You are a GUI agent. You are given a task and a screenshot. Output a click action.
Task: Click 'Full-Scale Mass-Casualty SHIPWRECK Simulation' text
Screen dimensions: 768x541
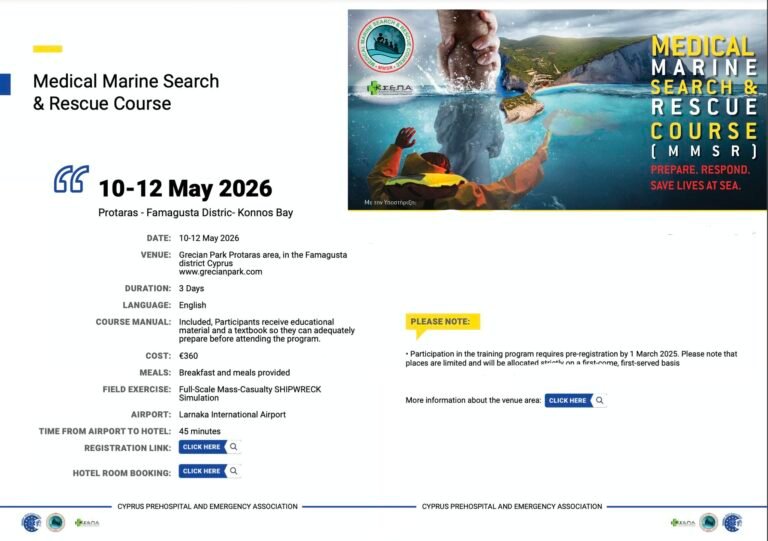coord(250,394)
